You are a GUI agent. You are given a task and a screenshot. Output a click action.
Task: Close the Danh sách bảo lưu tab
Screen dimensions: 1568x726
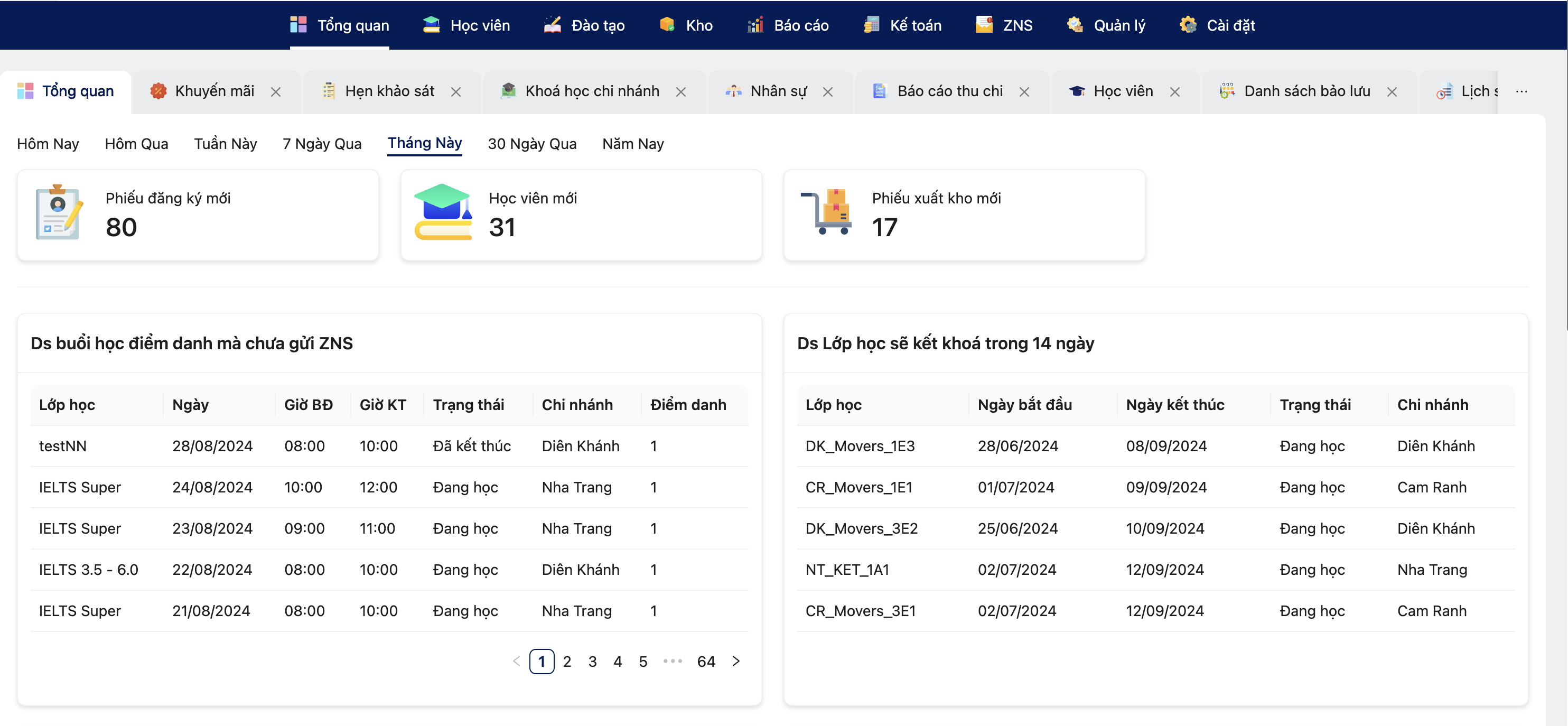pos(1392,92)
